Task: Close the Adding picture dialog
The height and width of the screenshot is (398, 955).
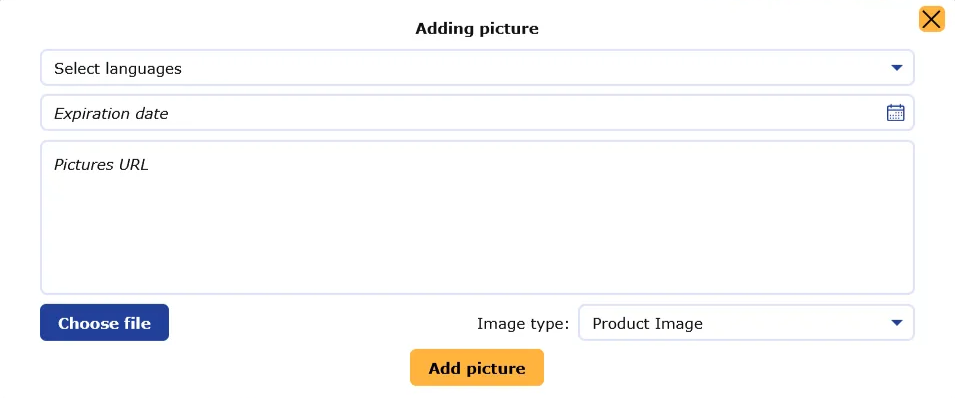Action: [x=931, y=20]
